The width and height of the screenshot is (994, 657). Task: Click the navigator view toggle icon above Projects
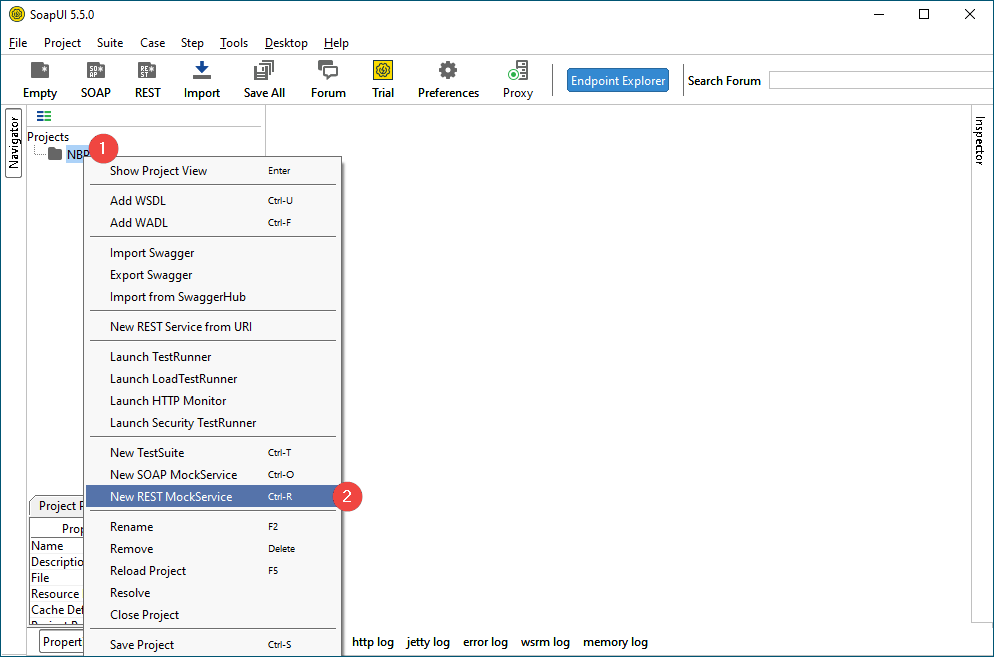[44, 116]
